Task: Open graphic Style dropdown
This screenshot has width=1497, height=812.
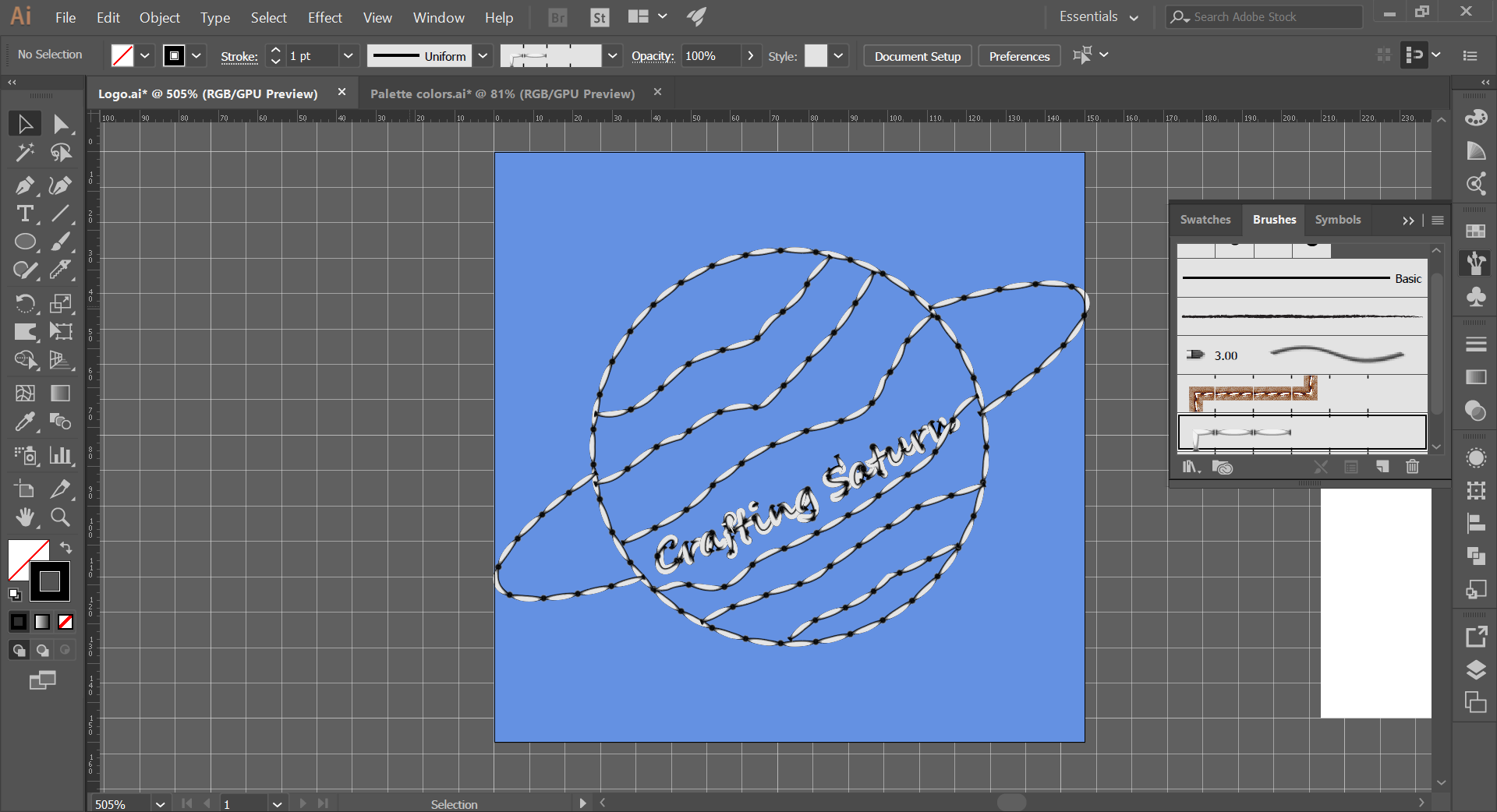Action: (x=839, y=56)
